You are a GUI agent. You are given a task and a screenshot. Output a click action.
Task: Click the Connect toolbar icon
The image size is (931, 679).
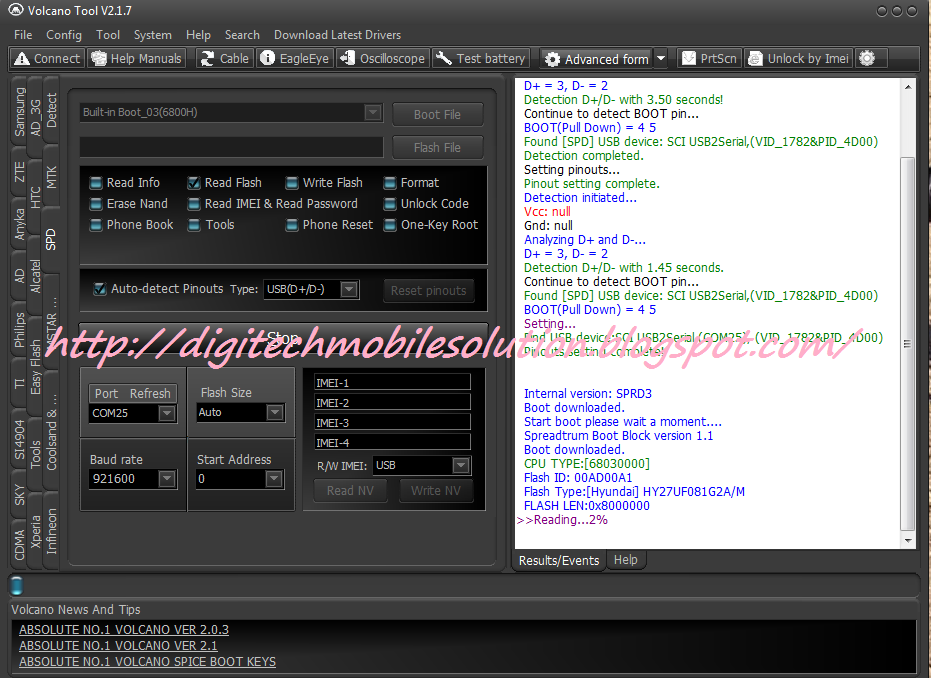coord(46,58)
